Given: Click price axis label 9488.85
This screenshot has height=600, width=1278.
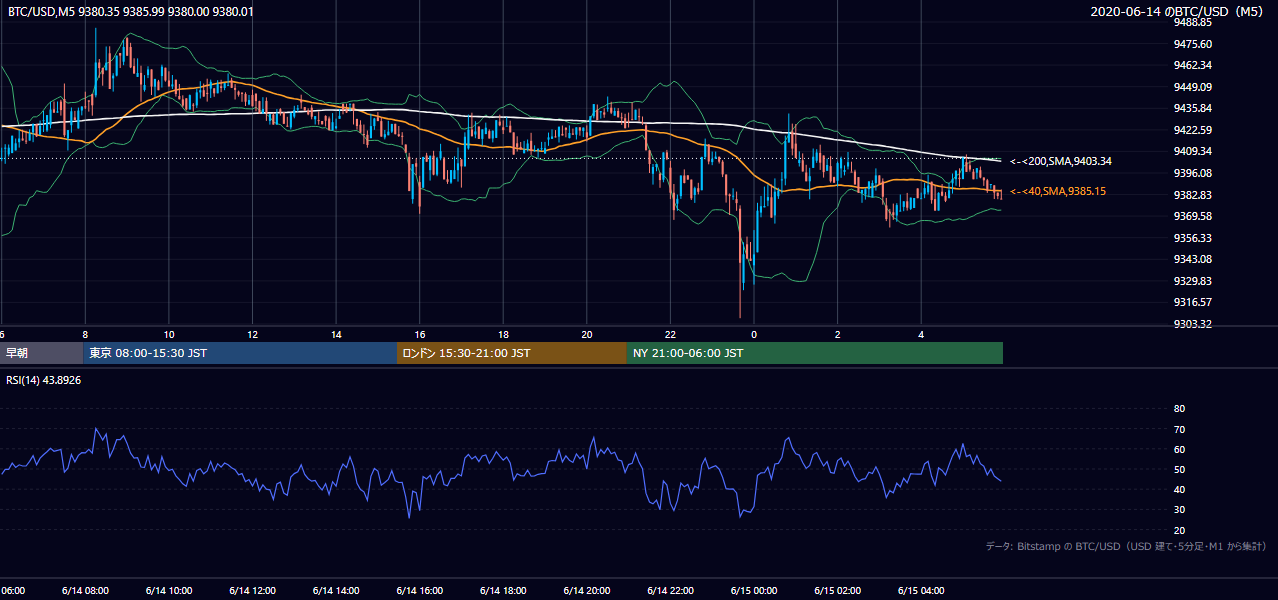Looking at the screenshot, I should (1193, 22).
